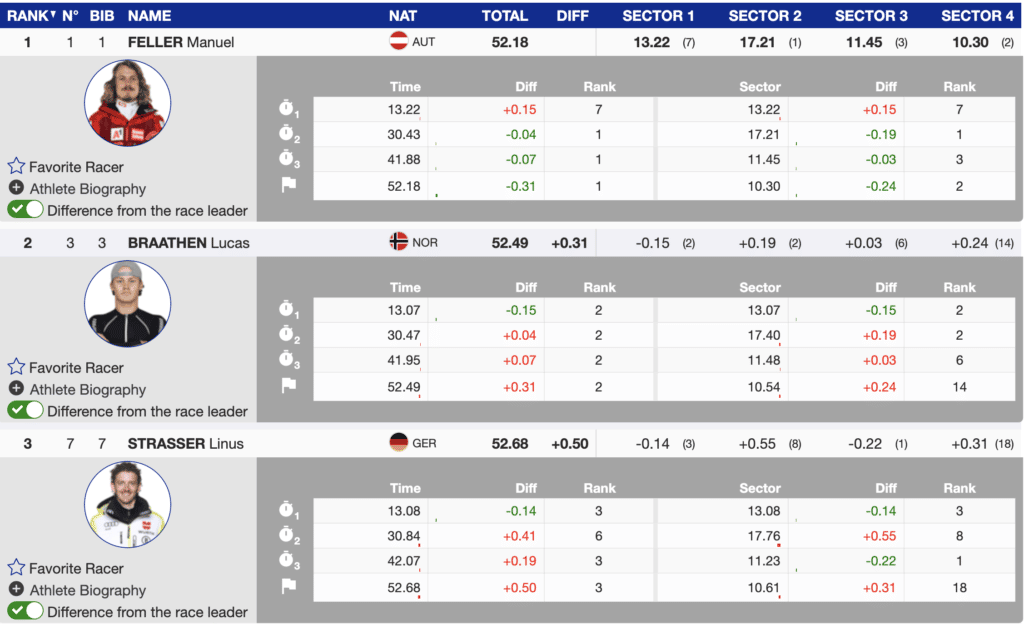Click the stopwatch 1 icon in Braathen's split table

pyautogui.click(x=288, y=310)
